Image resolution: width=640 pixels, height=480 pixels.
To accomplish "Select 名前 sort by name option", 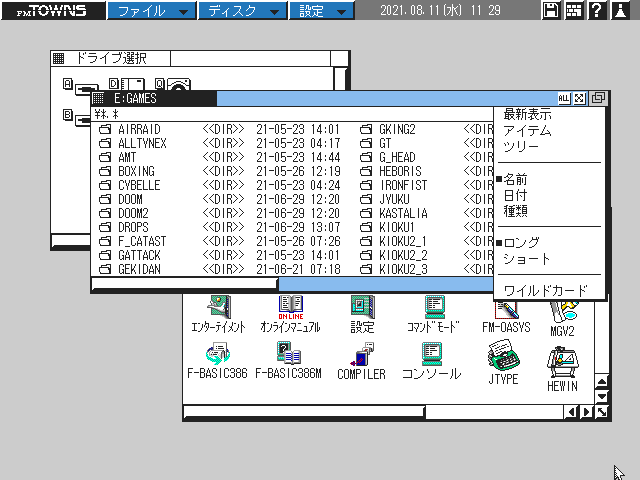I will 515,179.
